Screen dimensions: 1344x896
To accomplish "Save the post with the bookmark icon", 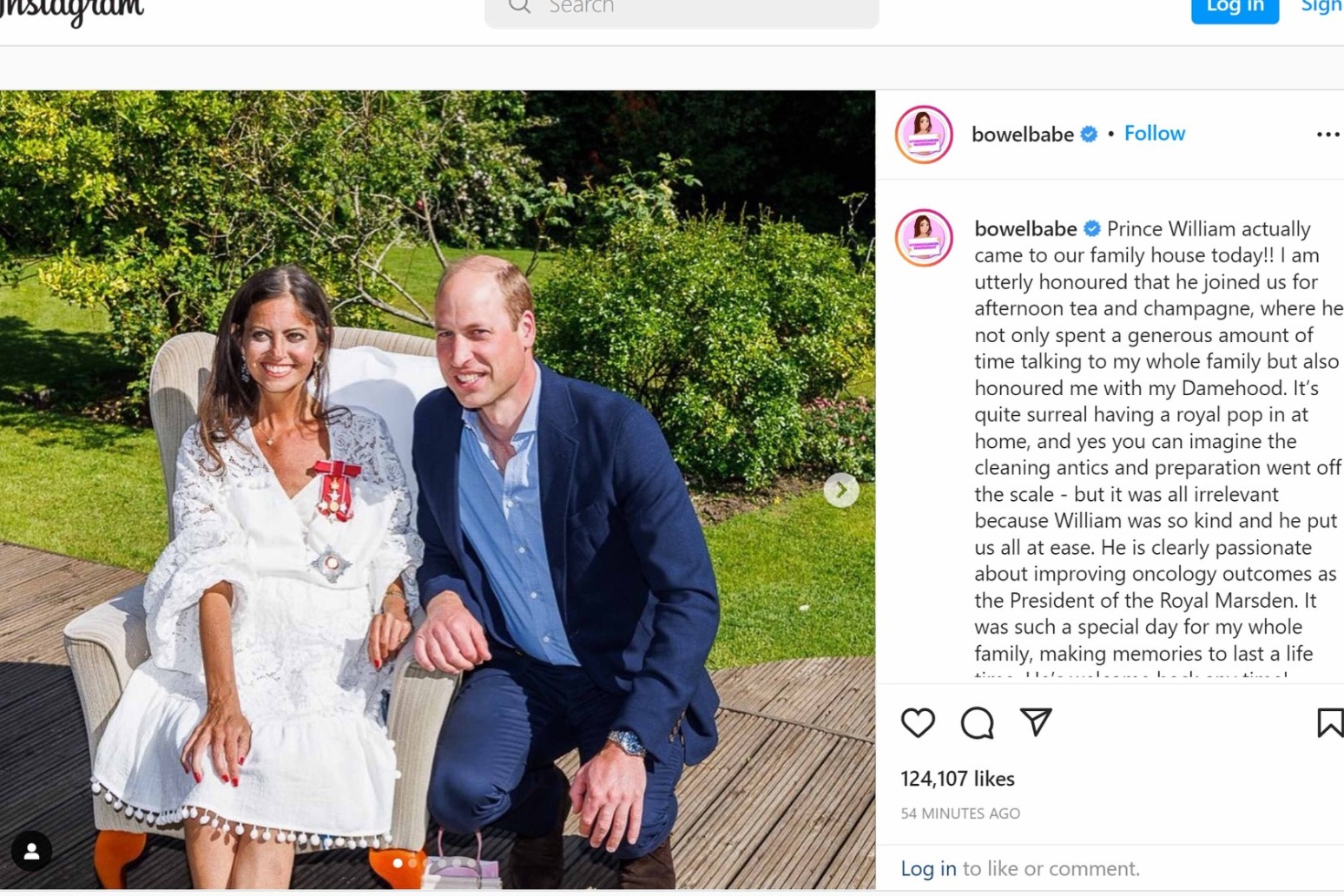I will click(1329, 722).
